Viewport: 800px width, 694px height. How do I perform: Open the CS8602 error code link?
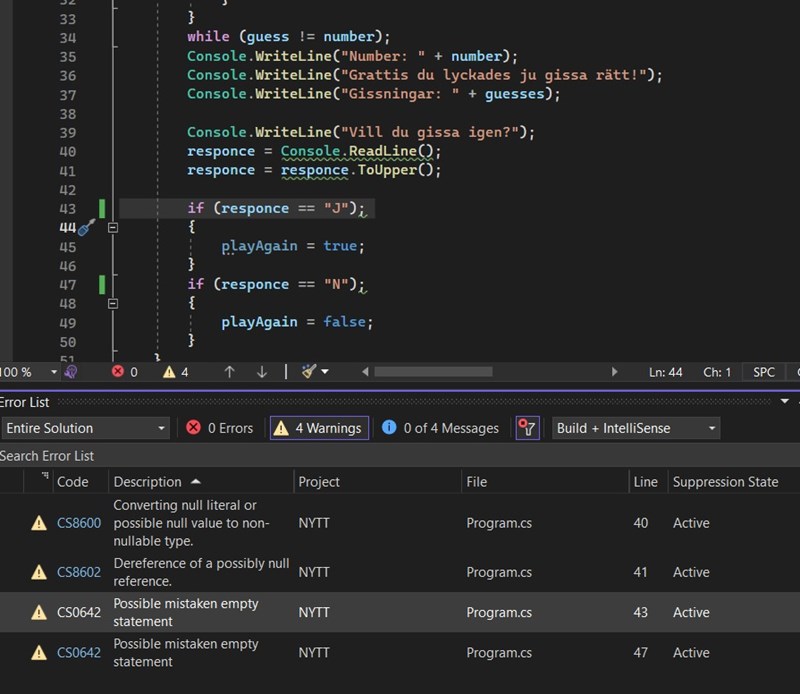pyautogui.click(x=79, y=572)
